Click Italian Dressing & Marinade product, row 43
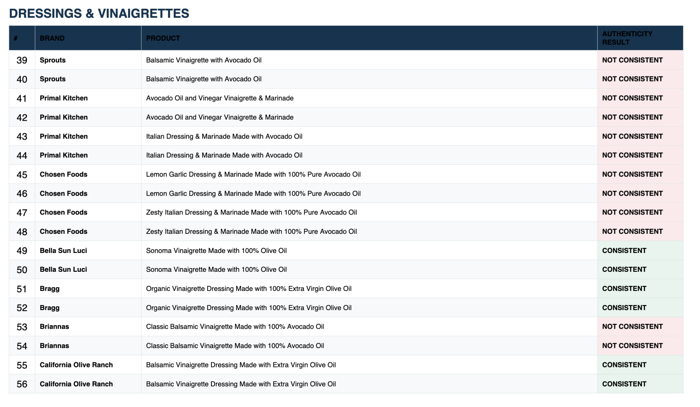The image size is (700, 407). click(224, 137)
